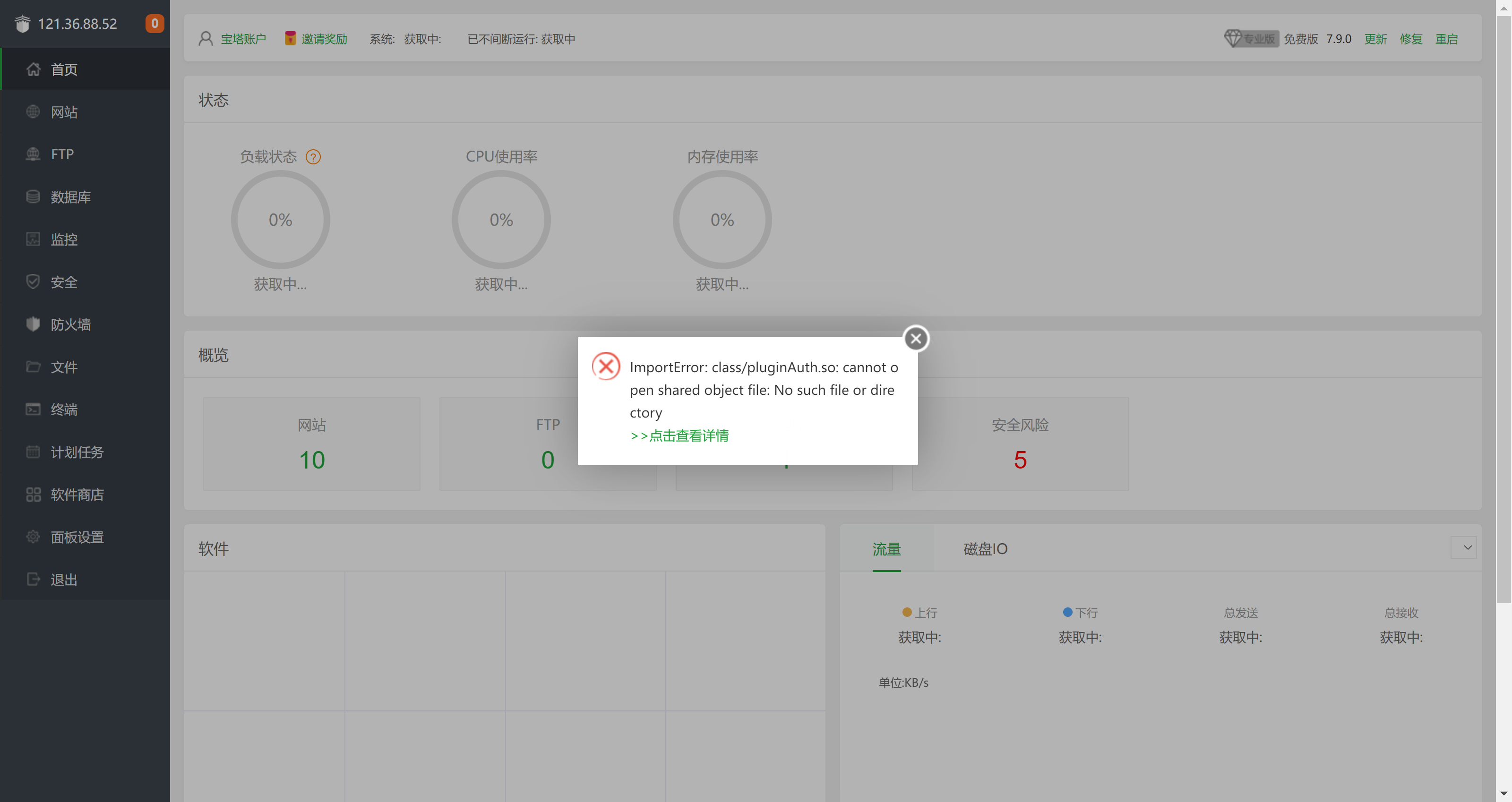Switch to the 磁盘IO tab
The width and height of the screenshot is (1512, 802).
pyautogui.click(x=985, y=548)
